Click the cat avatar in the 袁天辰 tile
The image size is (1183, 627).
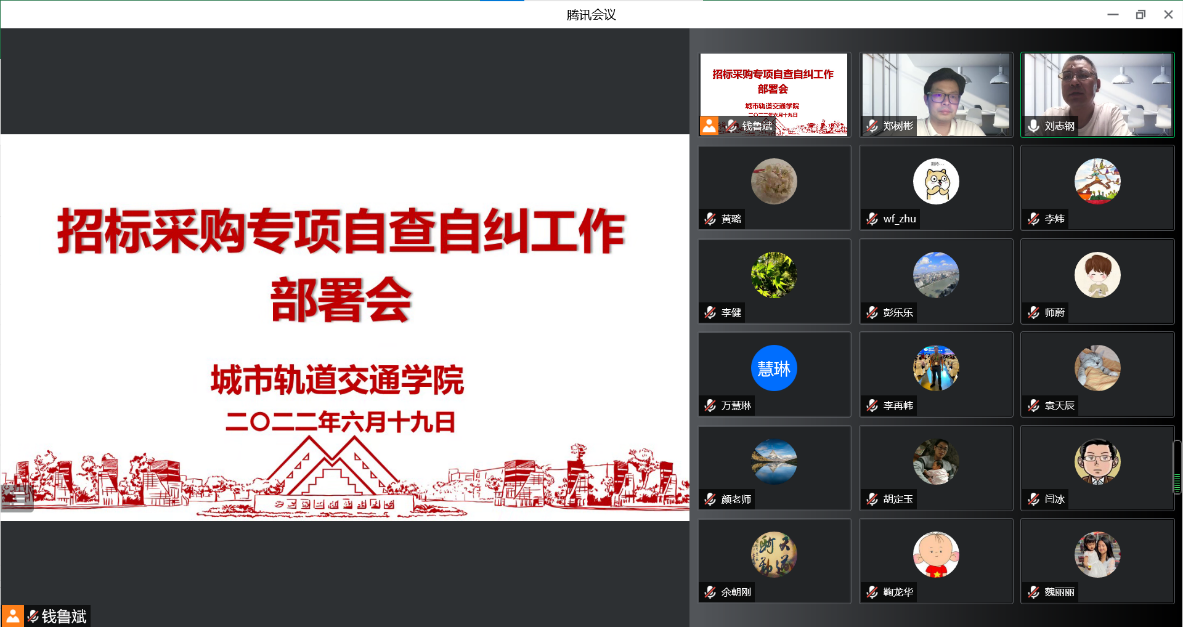[1097, 368]
